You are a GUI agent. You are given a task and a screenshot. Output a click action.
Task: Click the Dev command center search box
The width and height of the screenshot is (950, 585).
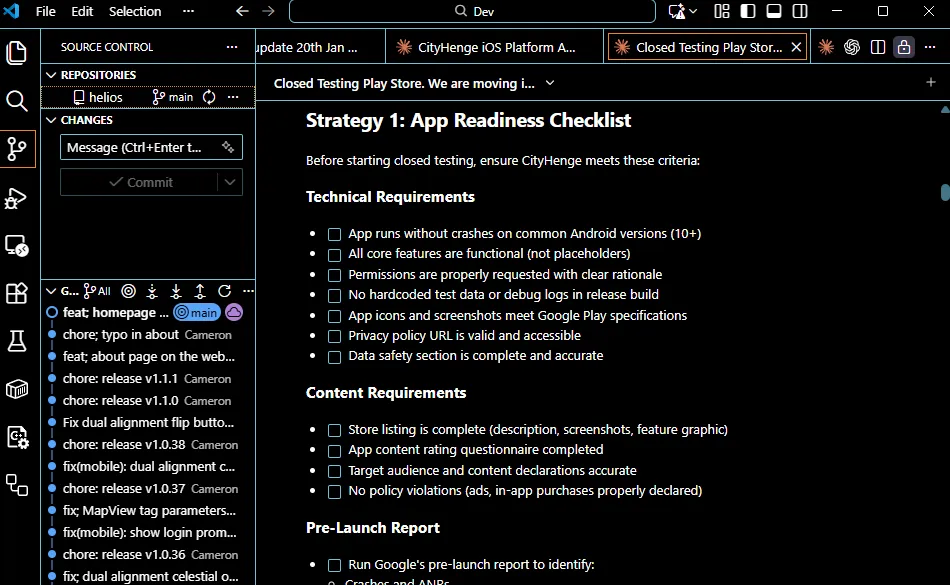(472, 11)
